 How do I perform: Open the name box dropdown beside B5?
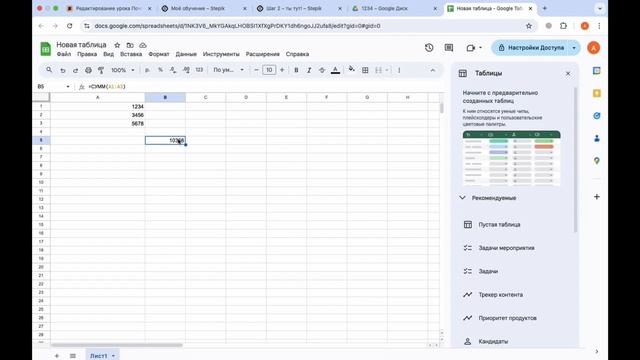tap(68, 87)
